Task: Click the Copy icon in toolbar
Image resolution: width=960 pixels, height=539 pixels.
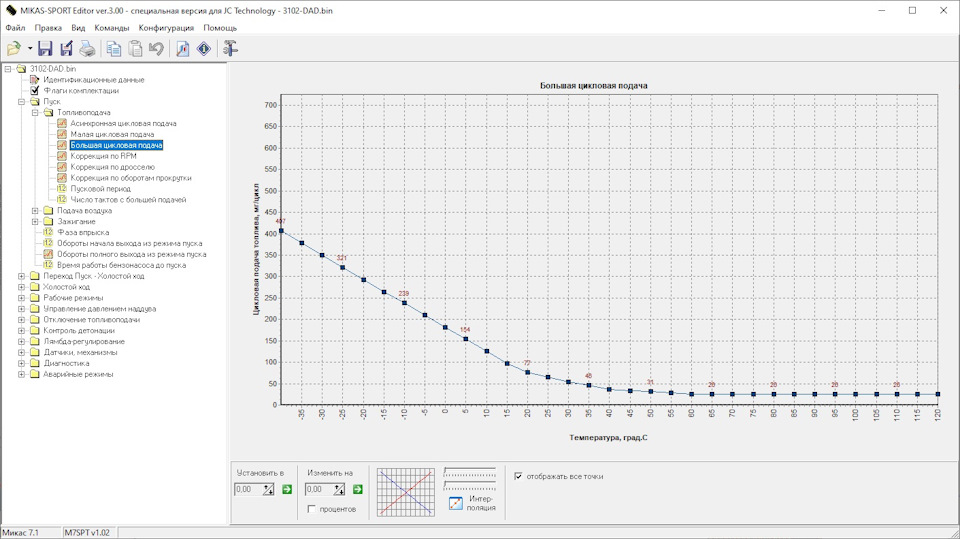Action: tap(114, 48)
